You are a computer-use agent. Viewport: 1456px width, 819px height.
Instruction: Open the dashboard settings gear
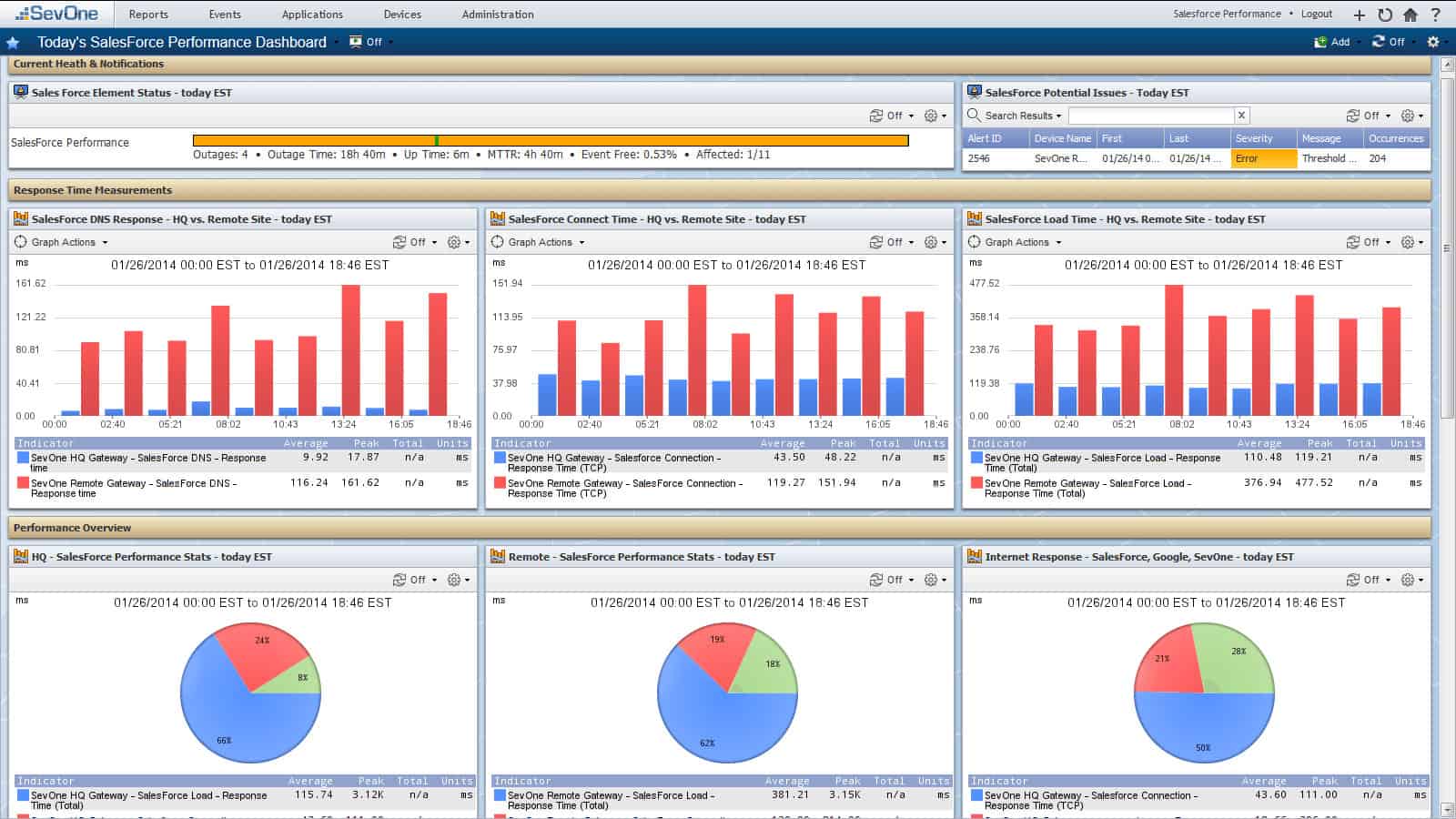point(1433,42)
